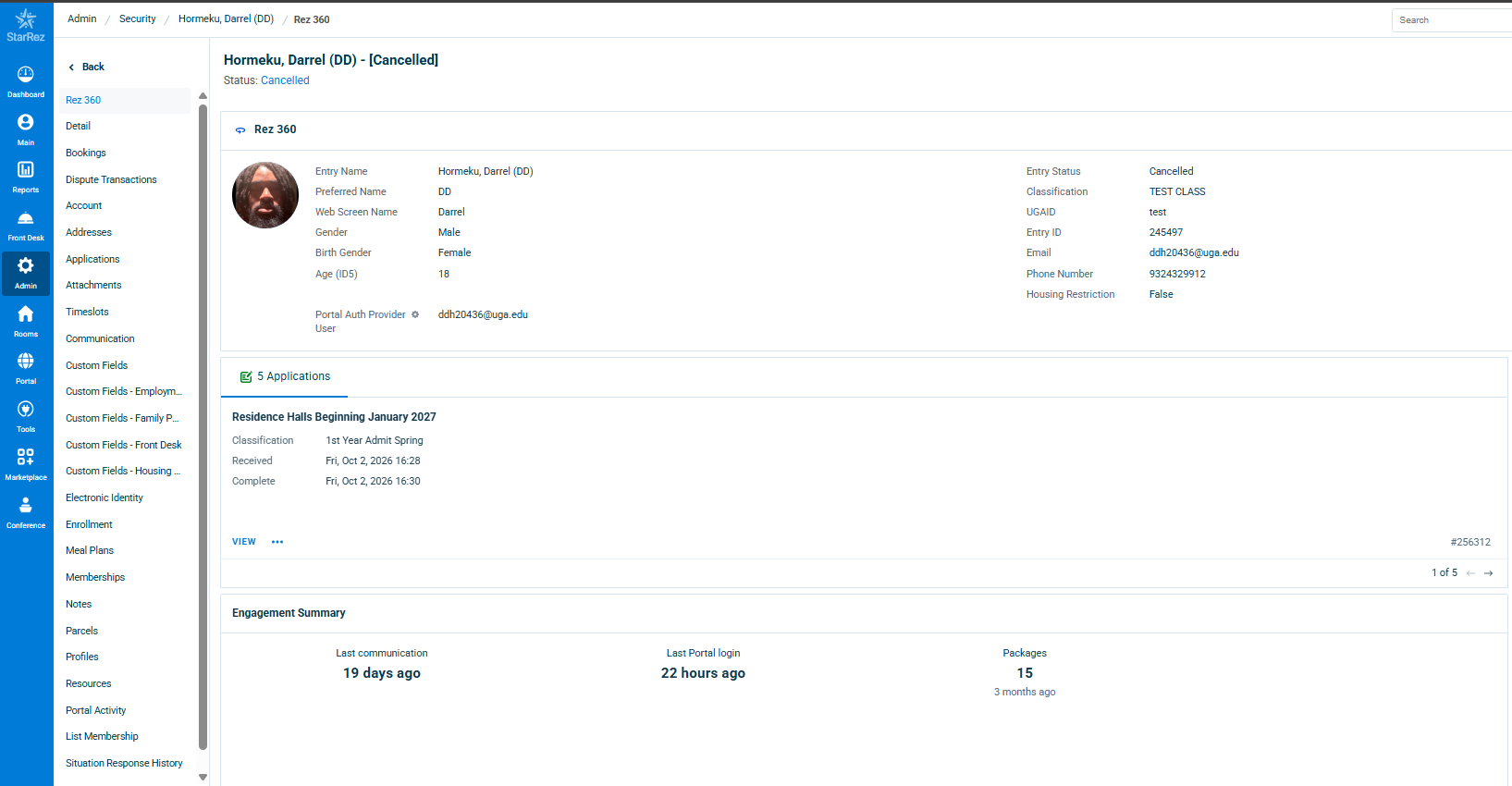The height and width of the screenshot is (786, 1512).
Task: Navigate to Security breadcrumb
Action: (x=138, y=18)
